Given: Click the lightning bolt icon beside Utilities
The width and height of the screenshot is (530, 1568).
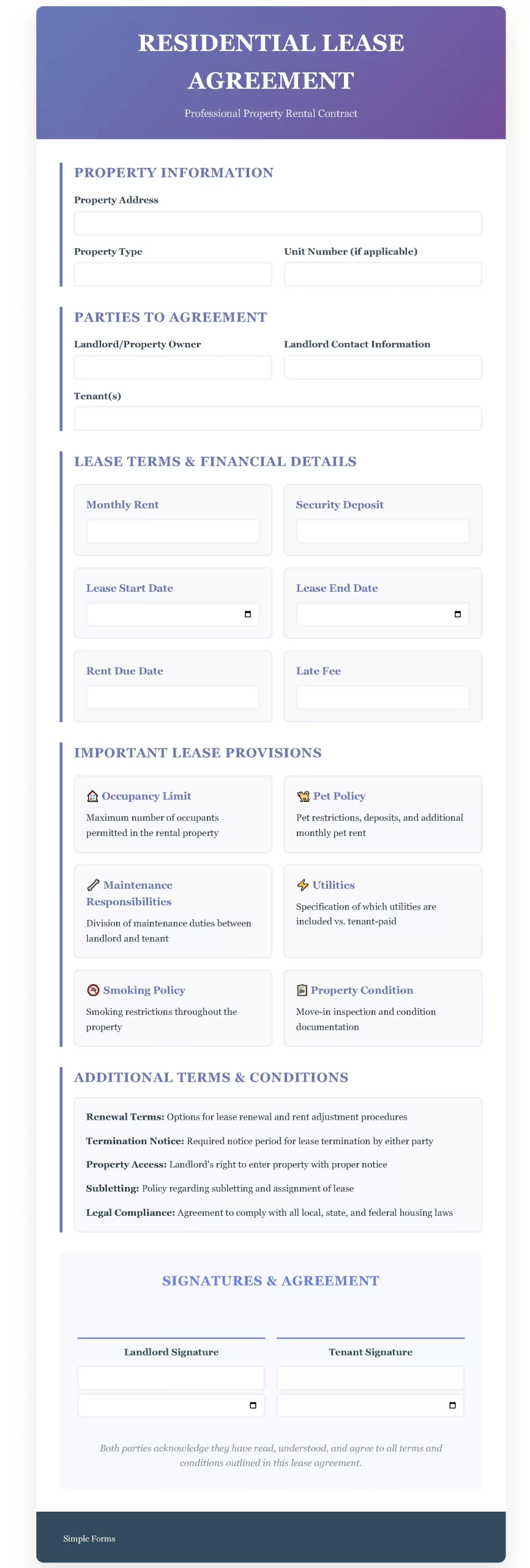Looking at the screenshot, I should (x=302, y=885).
